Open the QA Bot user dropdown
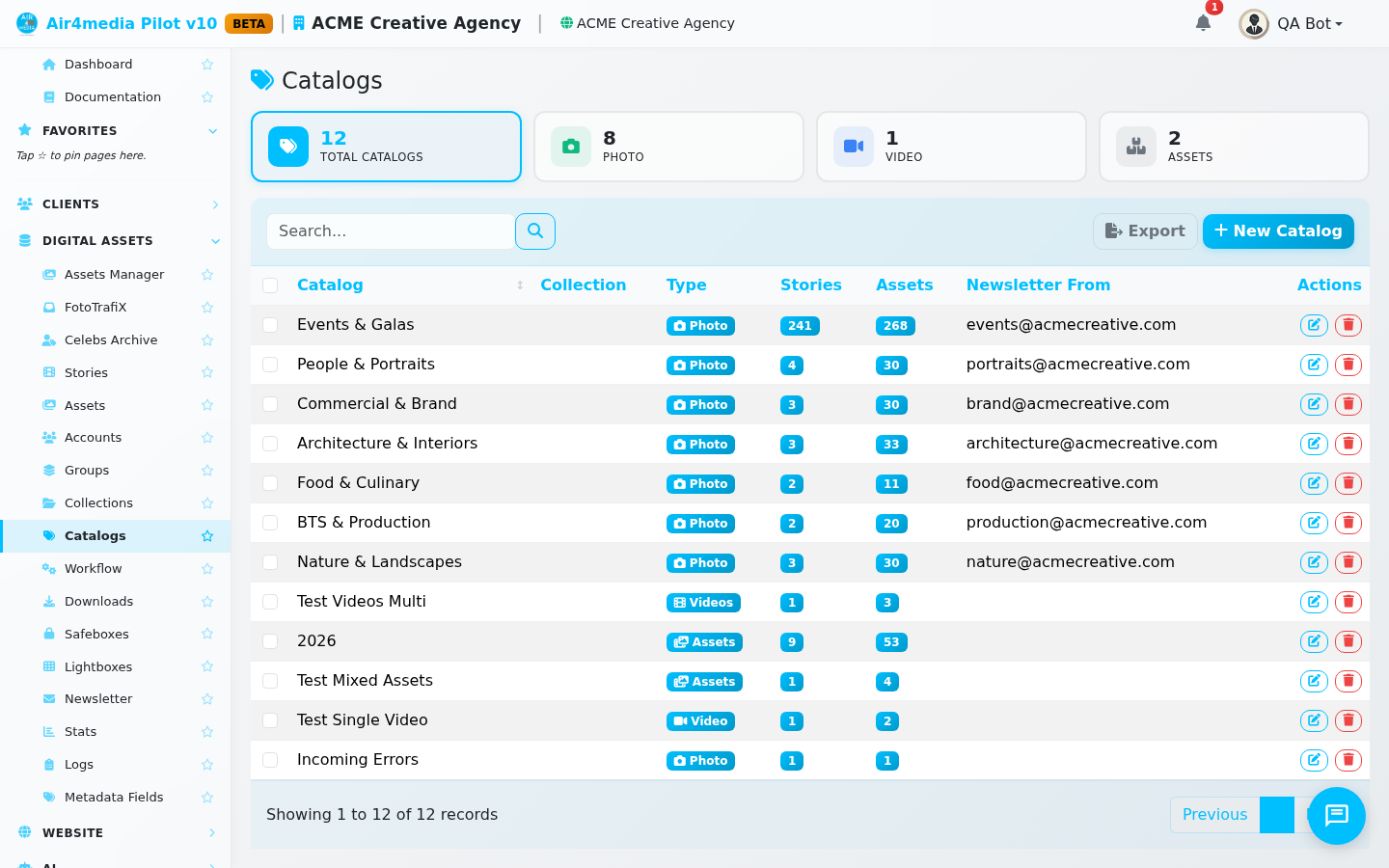The height and width of the screenshot is (868, 1389). [x=1291, y=23]
